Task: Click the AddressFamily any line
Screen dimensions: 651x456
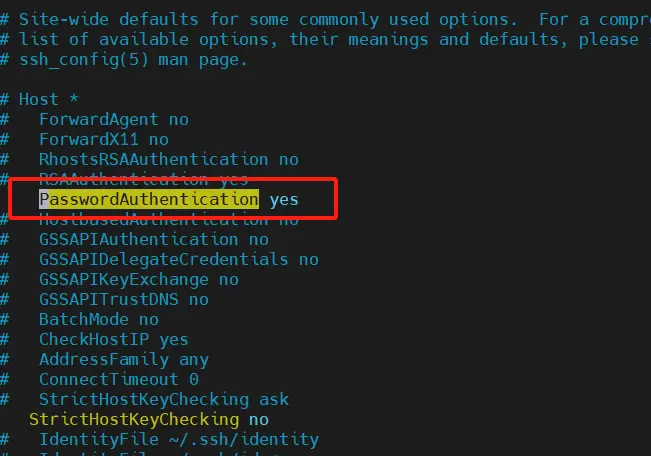Action: click(123, 359)
